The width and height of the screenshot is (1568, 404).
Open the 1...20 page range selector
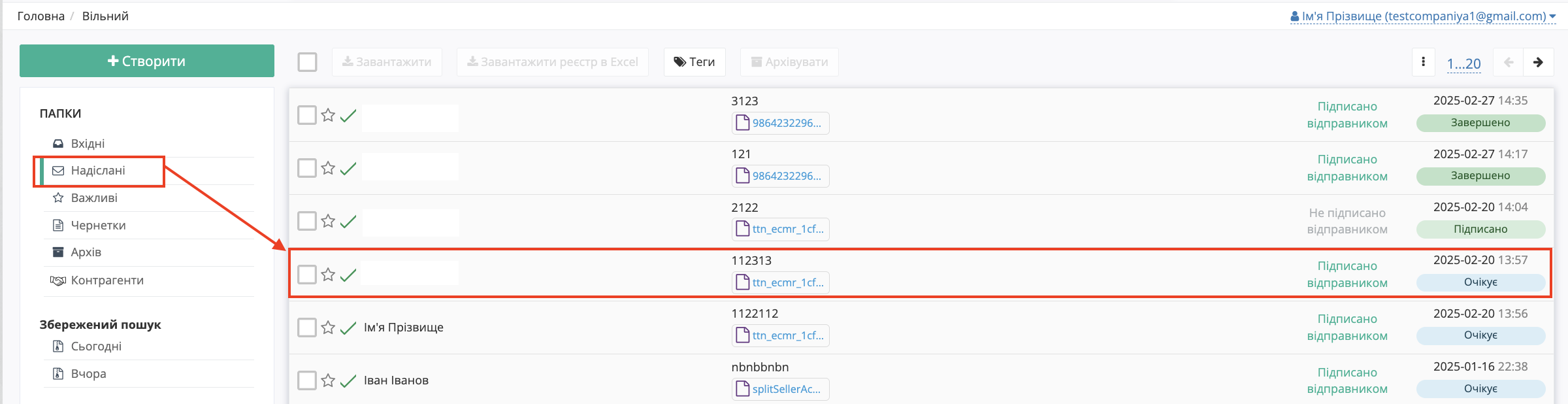pos(1463,63)
